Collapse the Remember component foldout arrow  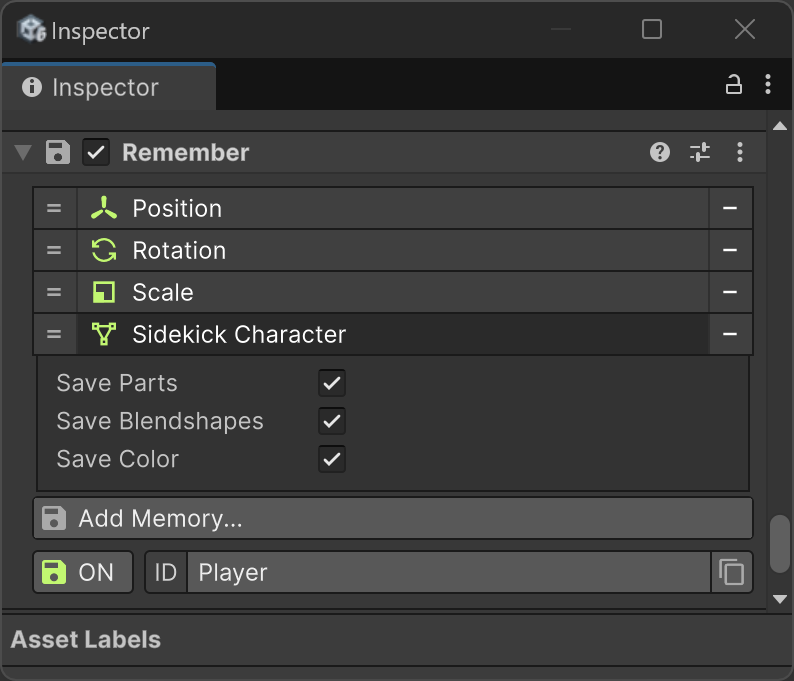coord(23,153)
